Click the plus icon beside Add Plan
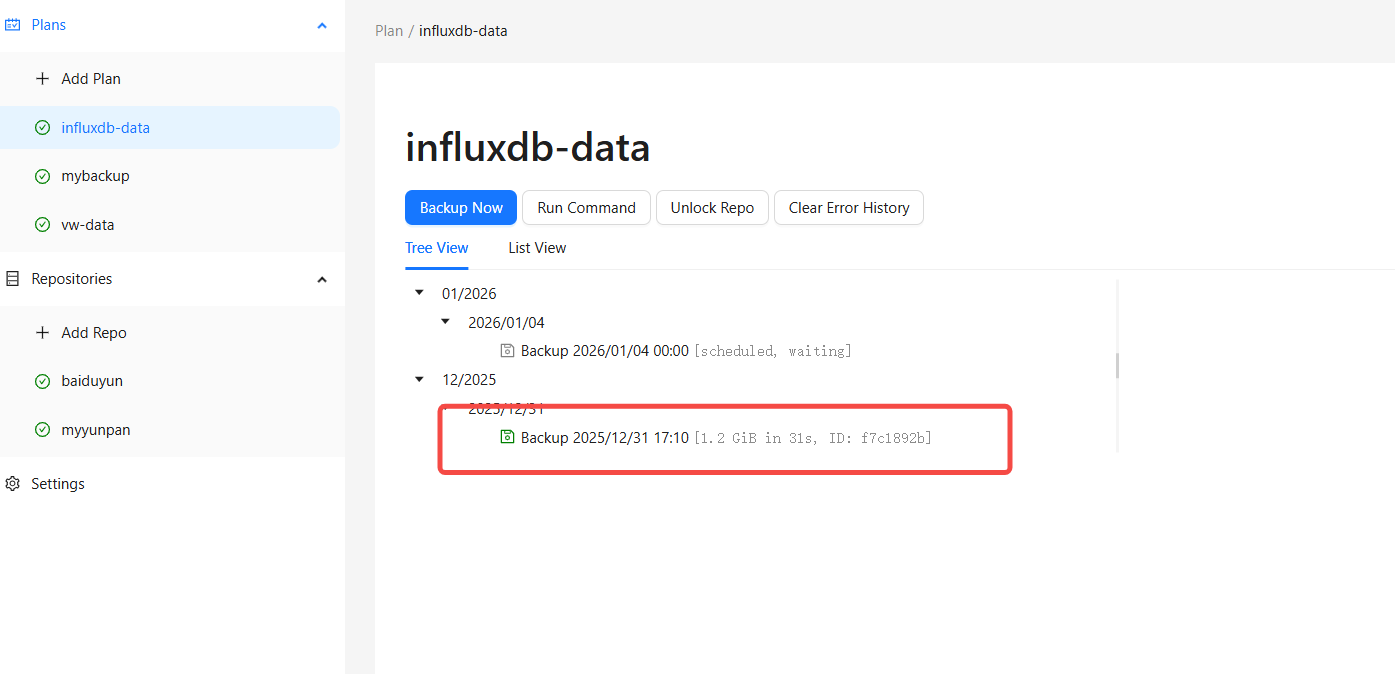The width and height of the screenshot is (1395, 674). [42, 78]
